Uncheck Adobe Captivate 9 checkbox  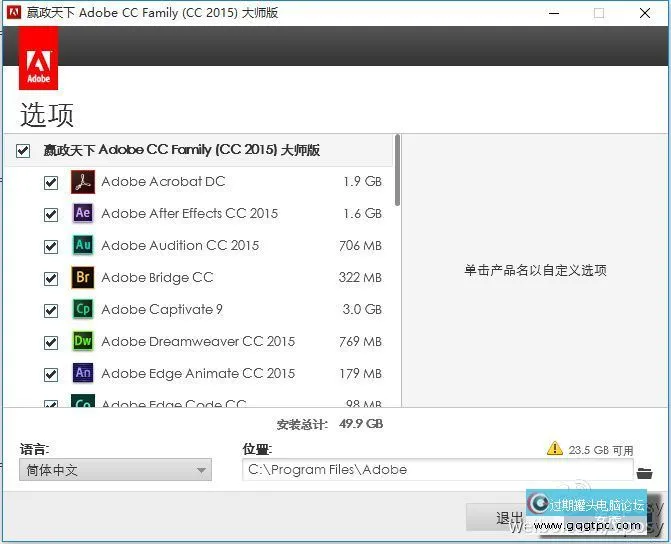pos(51,310)
